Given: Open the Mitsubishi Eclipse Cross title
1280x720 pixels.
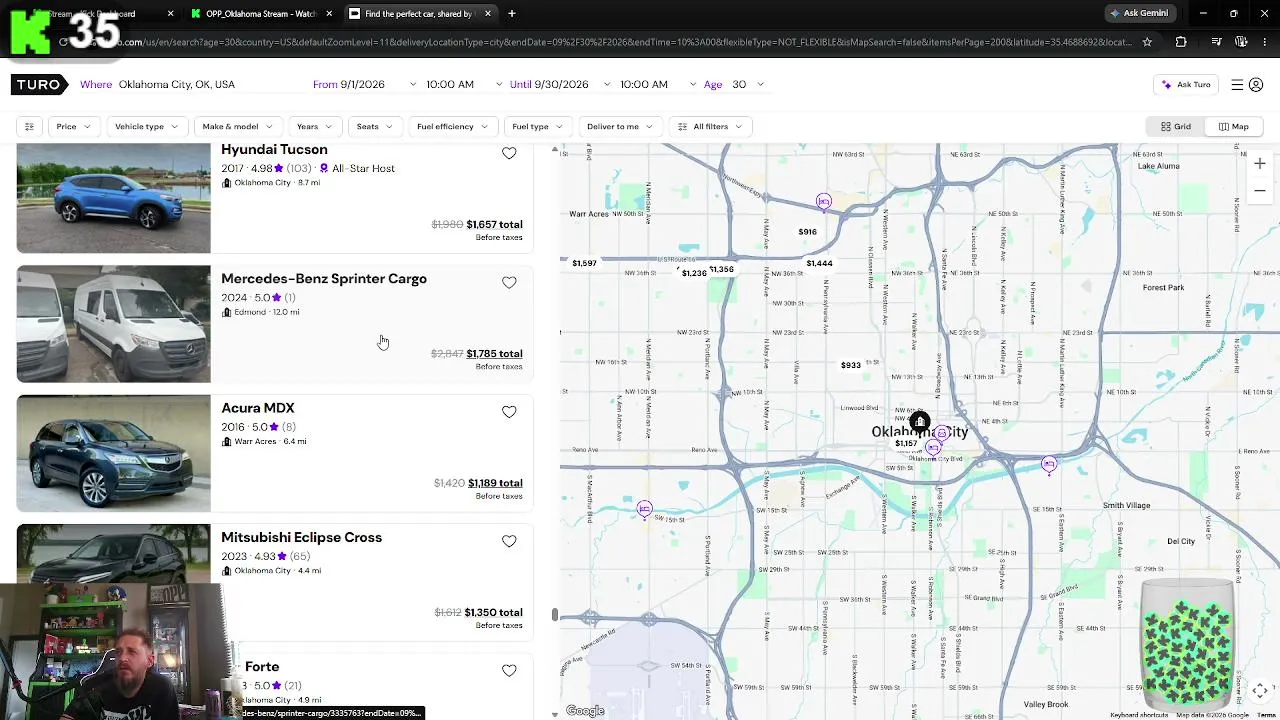Looking at the screenshot, I should (301, 538).
